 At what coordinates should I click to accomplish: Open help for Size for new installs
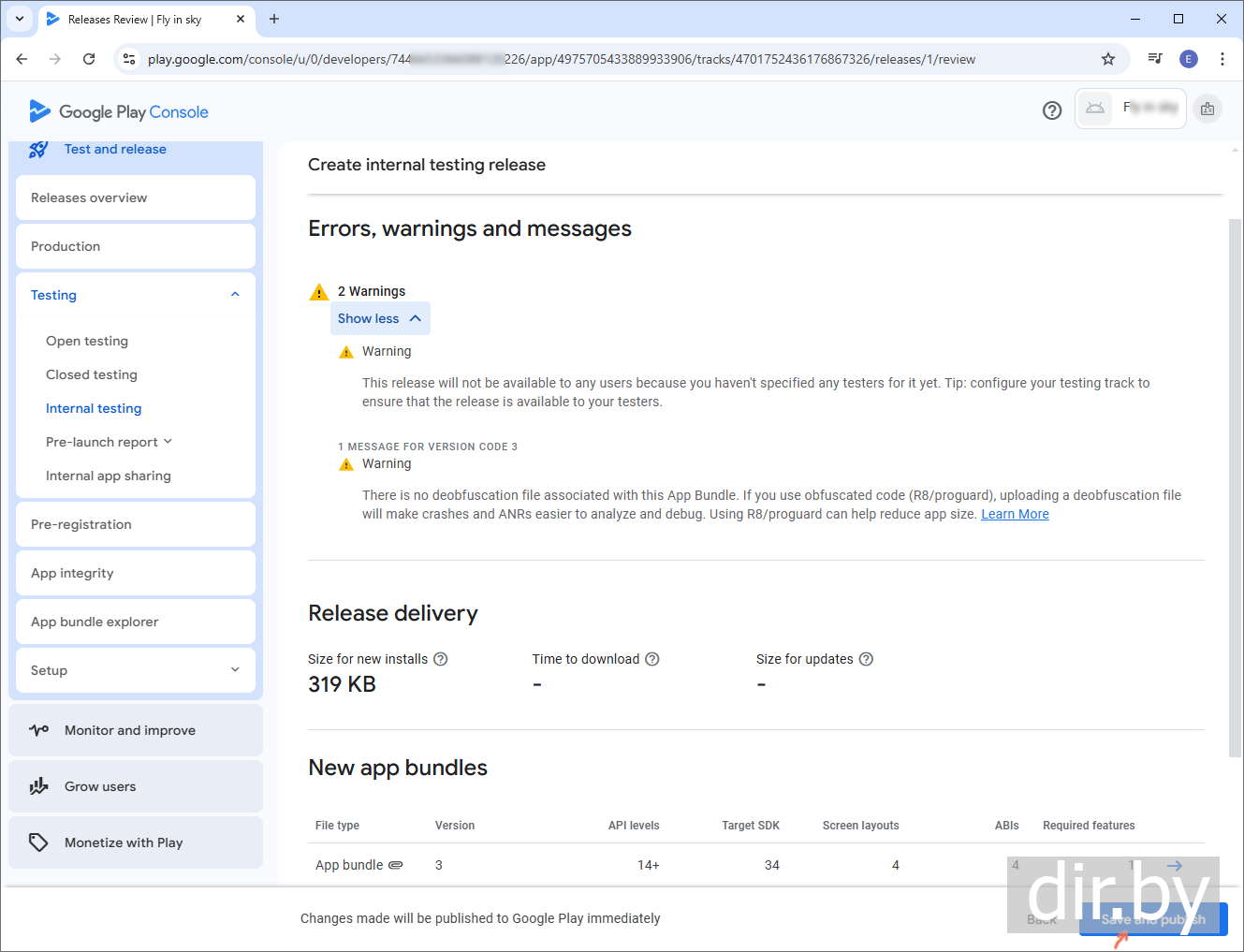(x=441, y=659)
